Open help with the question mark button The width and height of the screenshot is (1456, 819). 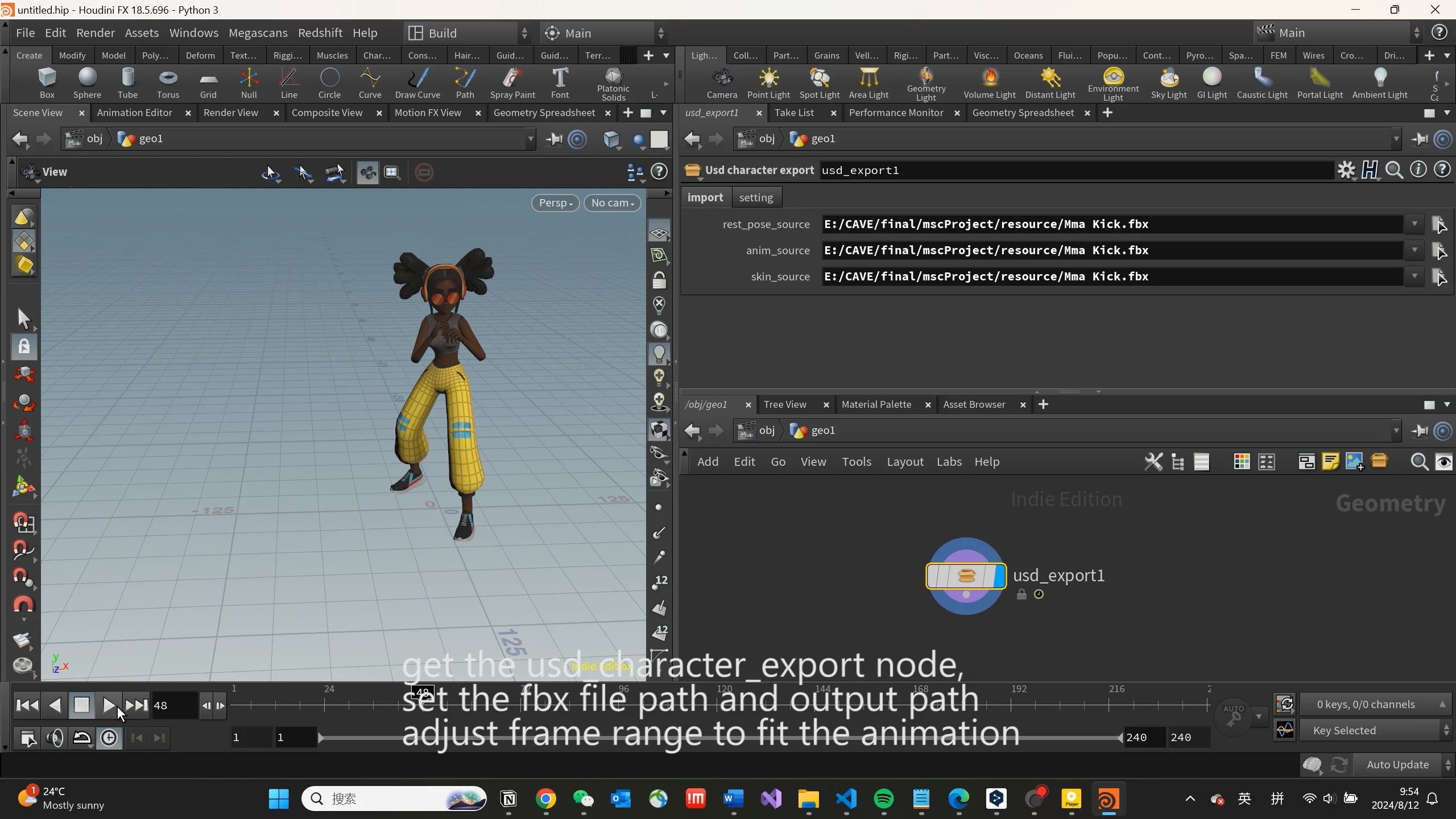pyautogui.click(x=1440, y=32)
